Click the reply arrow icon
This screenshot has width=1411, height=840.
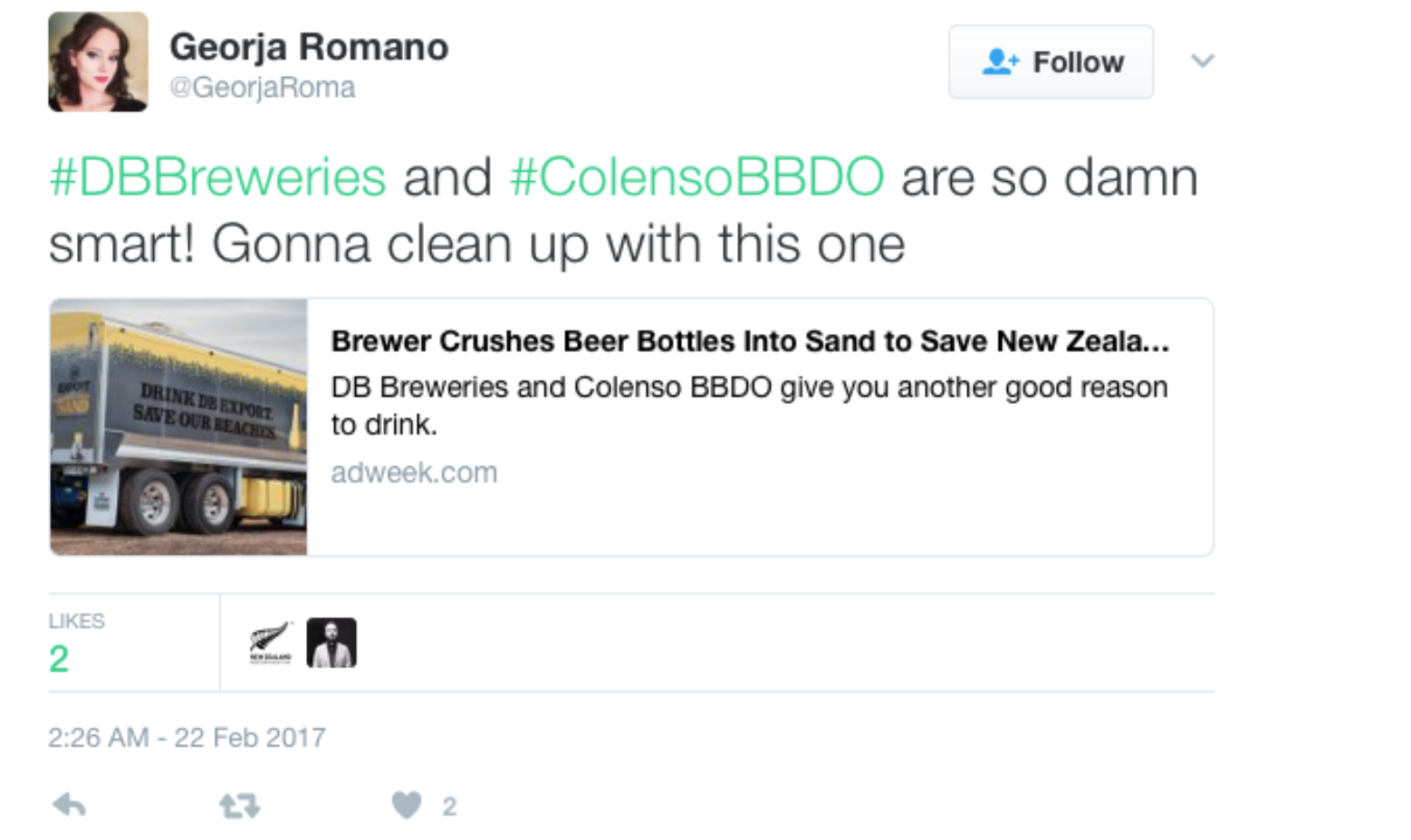click(70, 805)
